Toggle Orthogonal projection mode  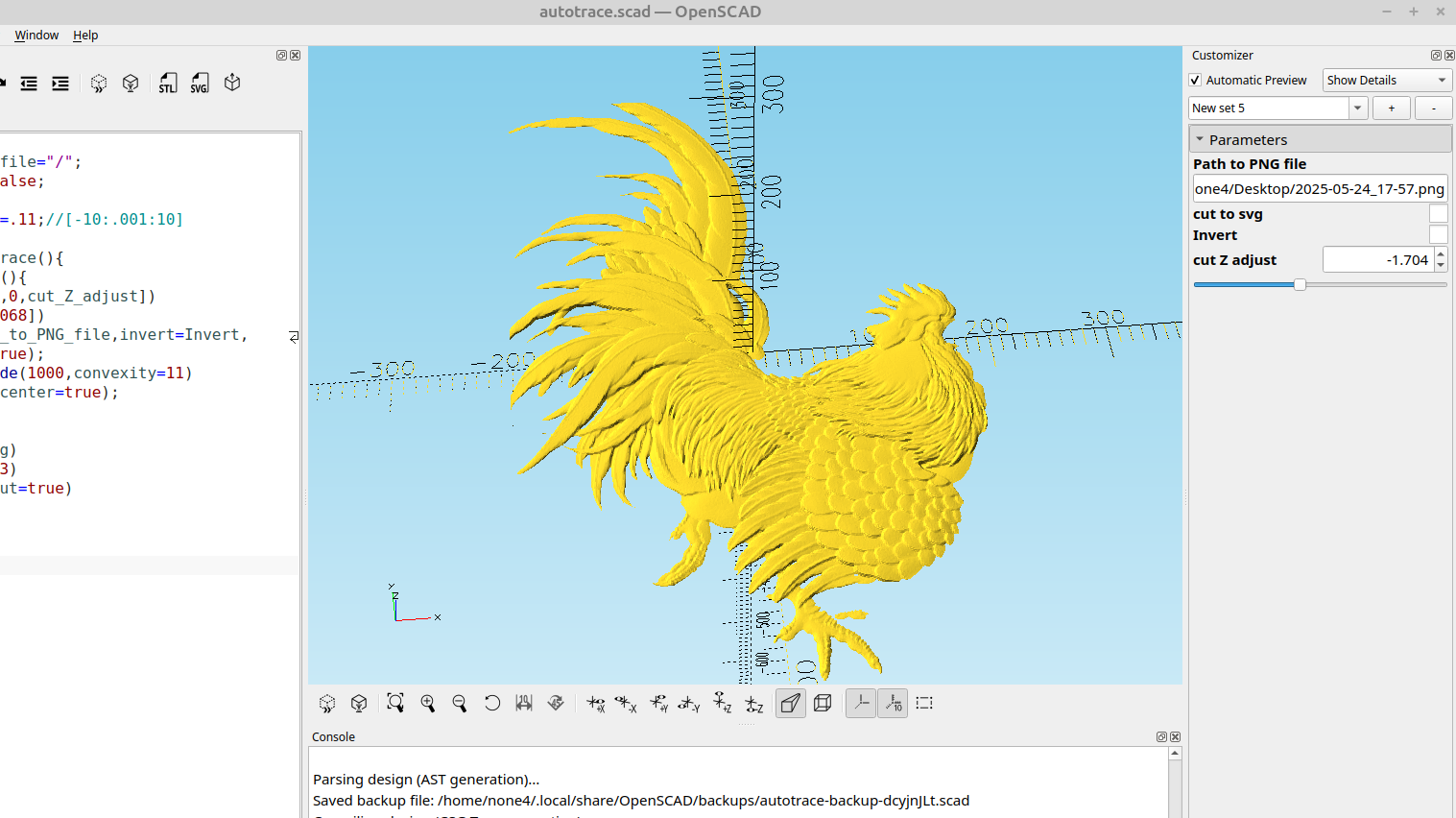pyautogui.click(x=823, y=703)
